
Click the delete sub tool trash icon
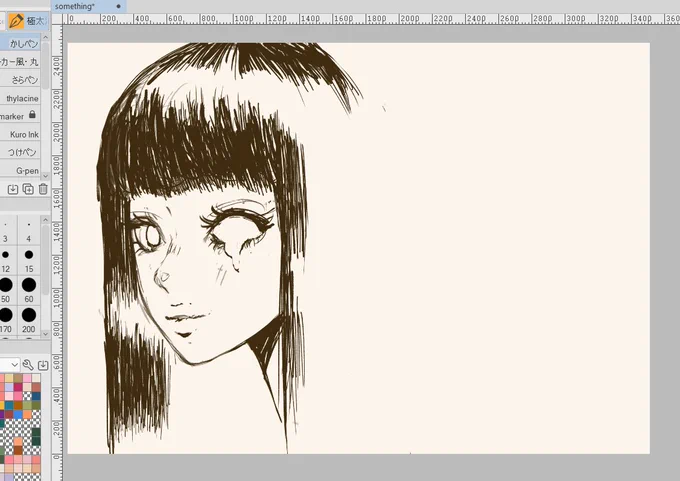click(x=43, y=189)
